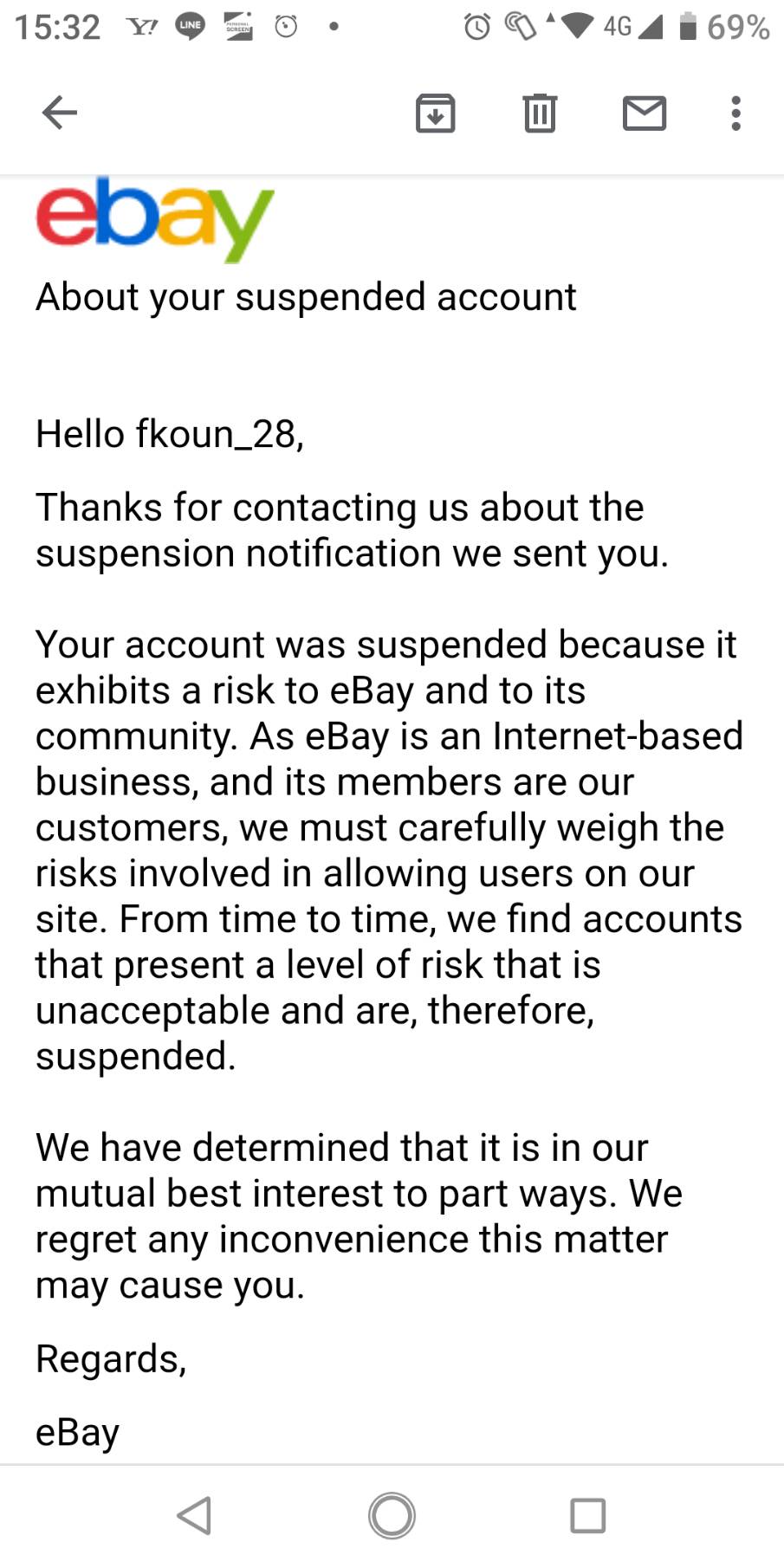
Task: Tap the "Your account was suspended" paragraph
Action: (x=389, y=850)
